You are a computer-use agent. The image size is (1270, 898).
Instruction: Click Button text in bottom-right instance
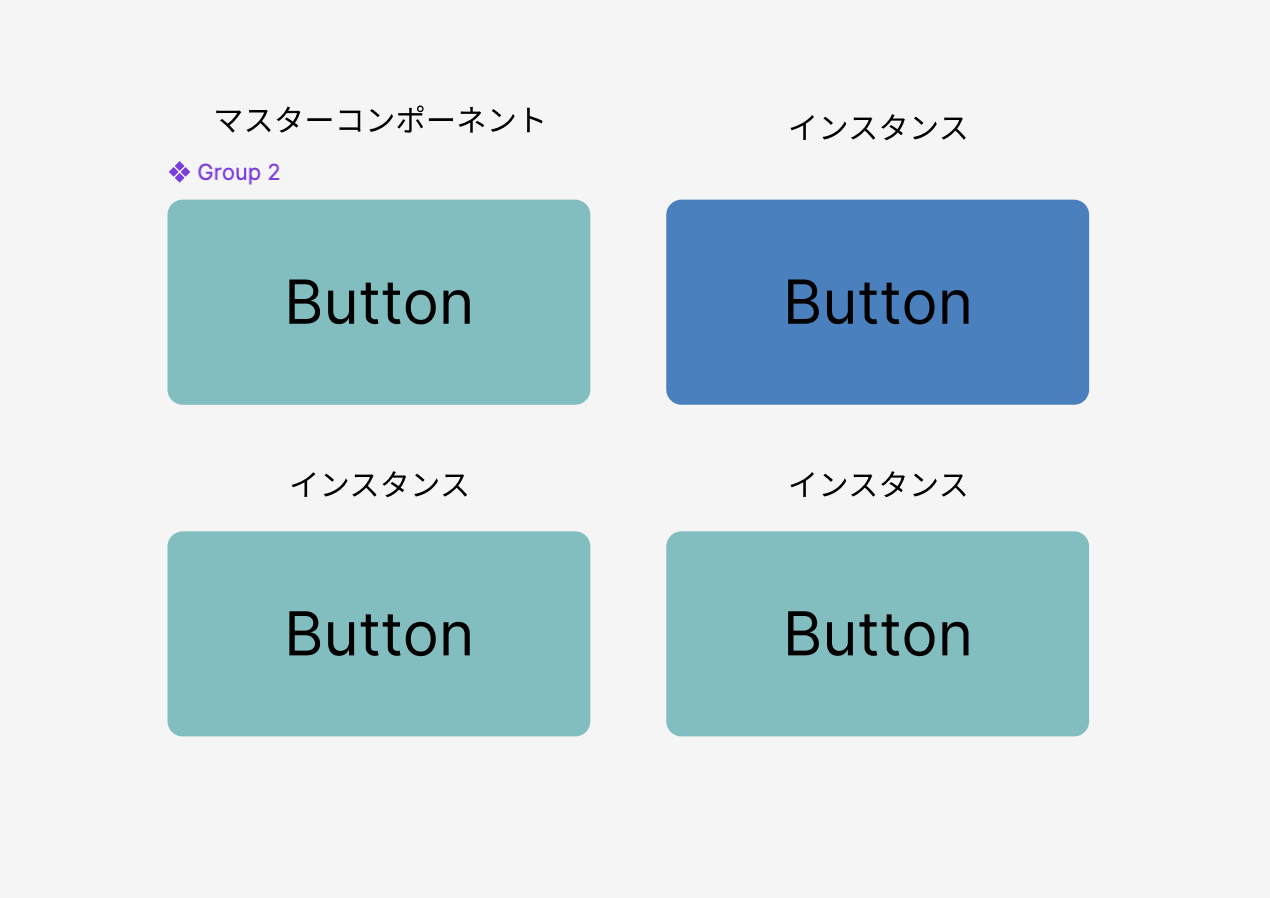coord(877,634)
